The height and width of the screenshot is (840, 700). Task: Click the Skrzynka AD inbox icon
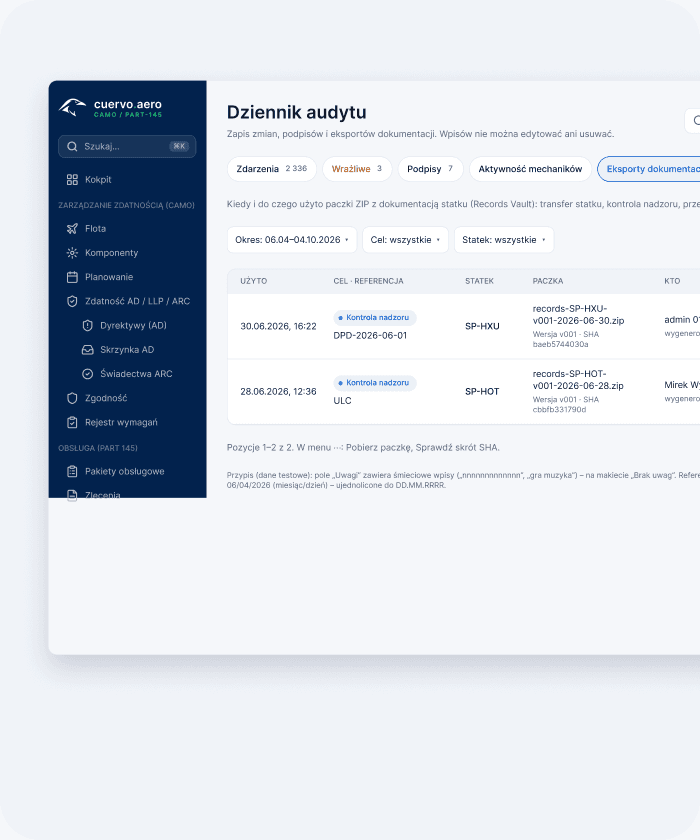pos(87,350)
